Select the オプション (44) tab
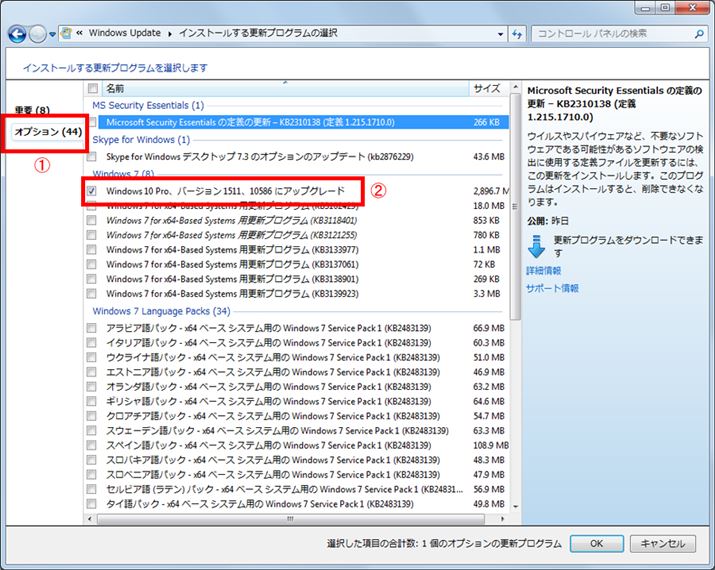Screen dimensions: 715x570 pyautogui.click(x=48, y=132)
